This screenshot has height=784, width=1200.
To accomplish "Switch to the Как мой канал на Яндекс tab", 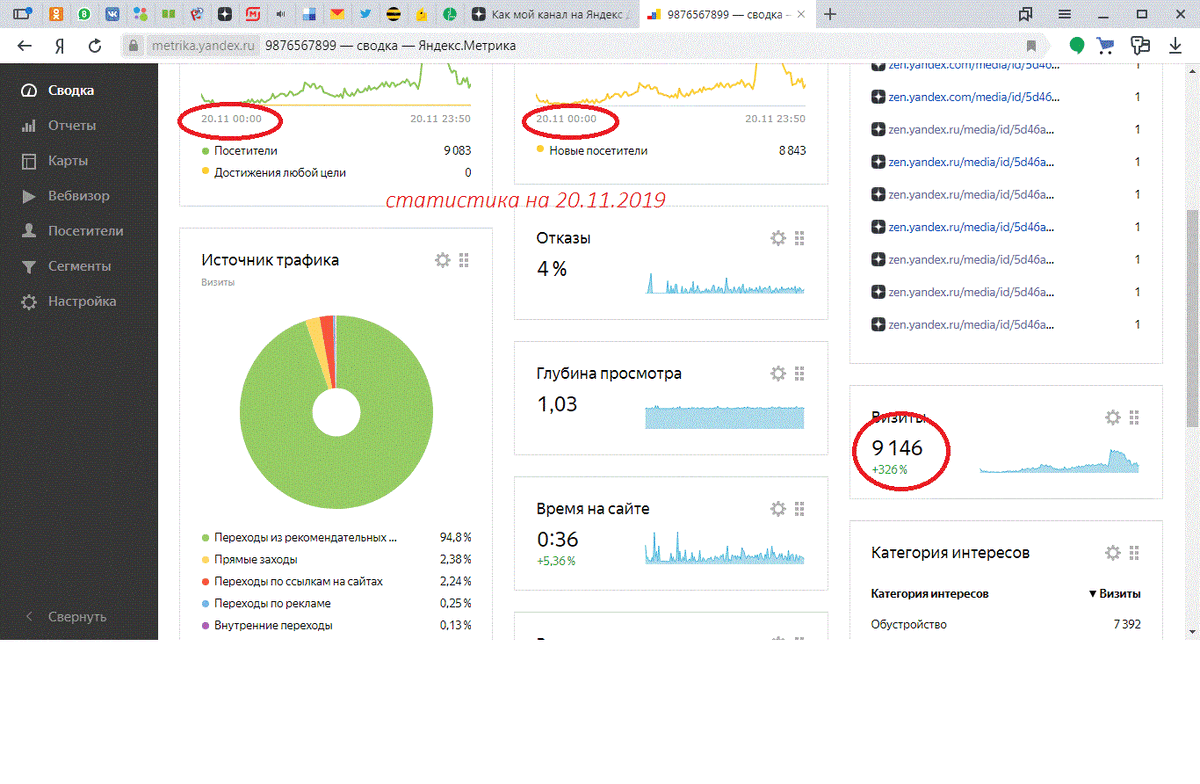I will click(551, 15).
